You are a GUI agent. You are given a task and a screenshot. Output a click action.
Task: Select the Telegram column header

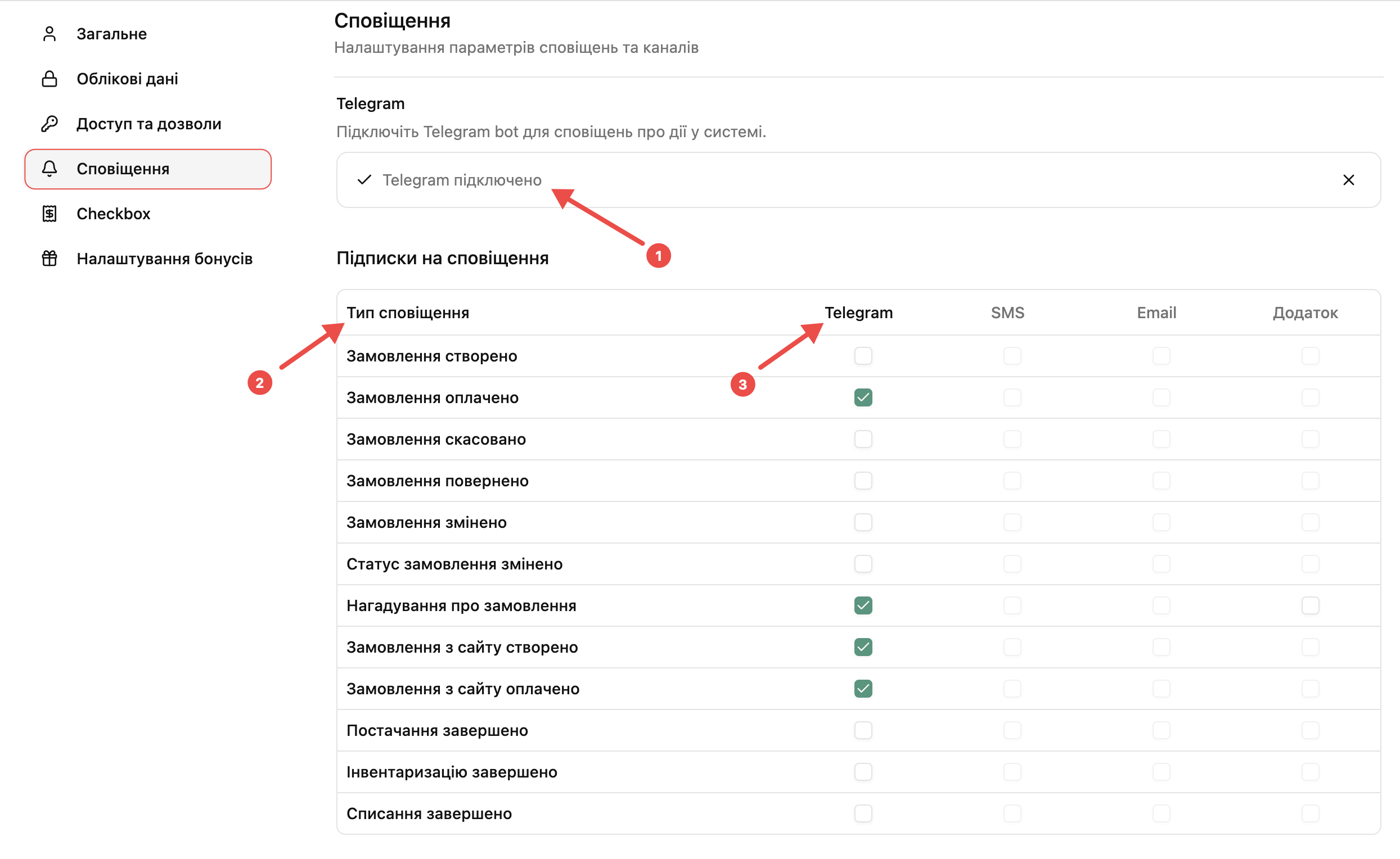coord(858,313)
